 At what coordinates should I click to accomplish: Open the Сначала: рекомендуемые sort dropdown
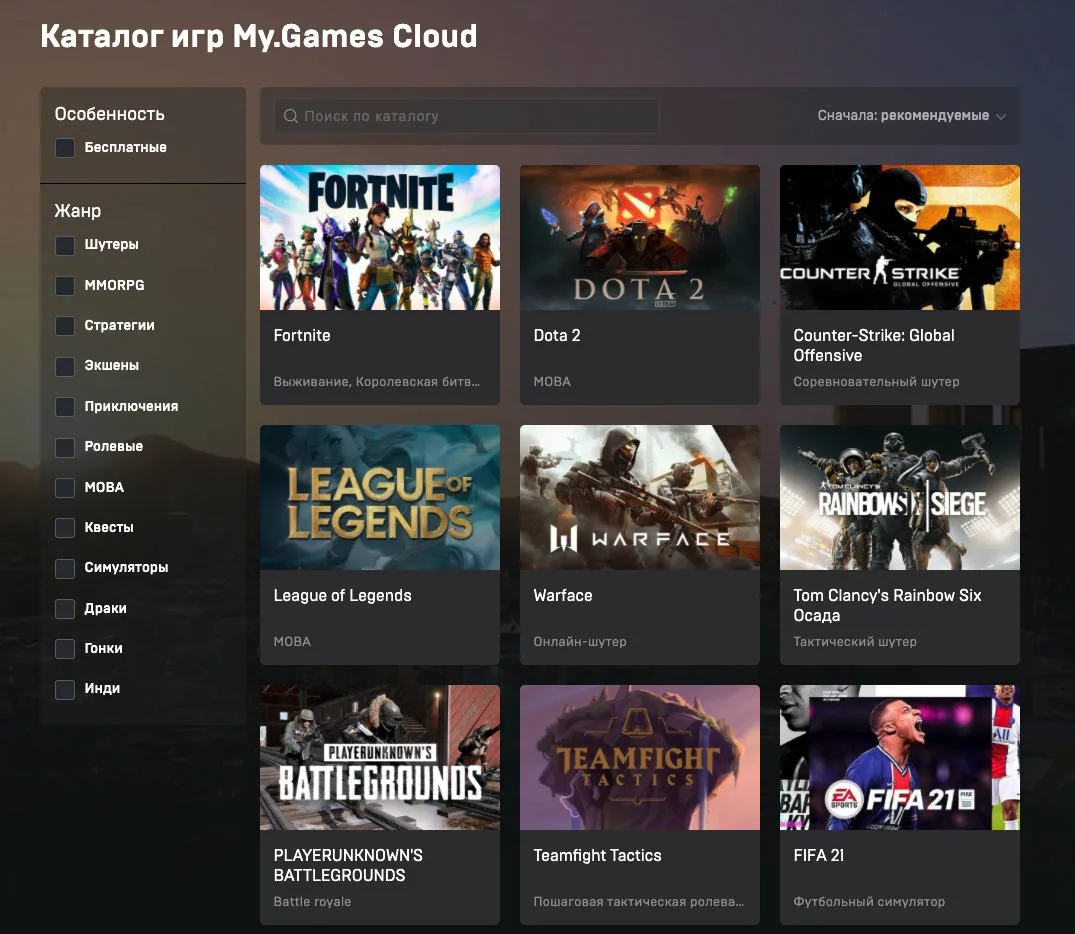(x=911, y=116)
